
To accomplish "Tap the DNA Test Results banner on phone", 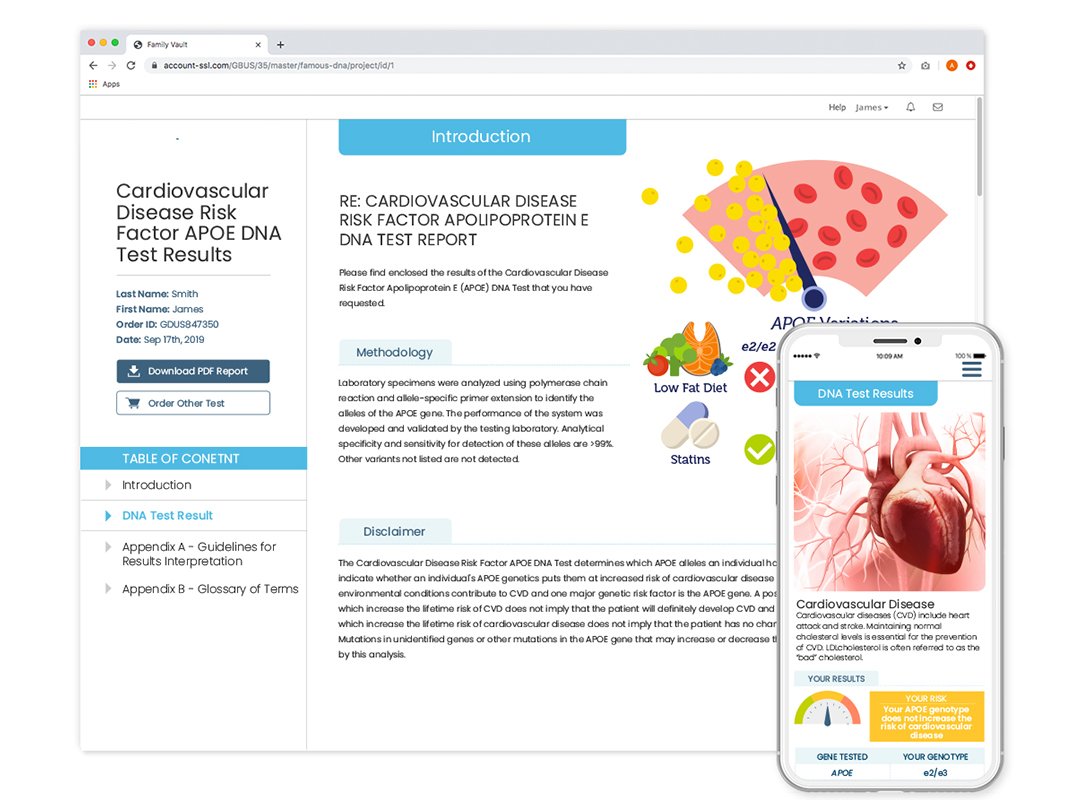I will (866, 393).
